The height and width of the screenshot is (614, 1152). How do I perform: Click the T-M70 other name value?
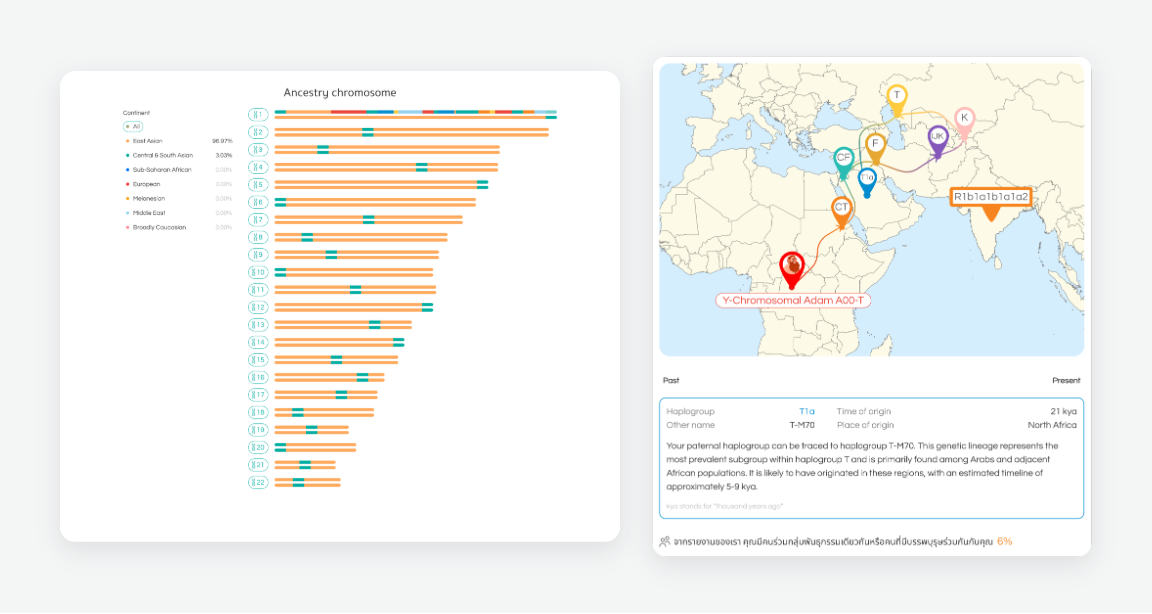(802, 425)
